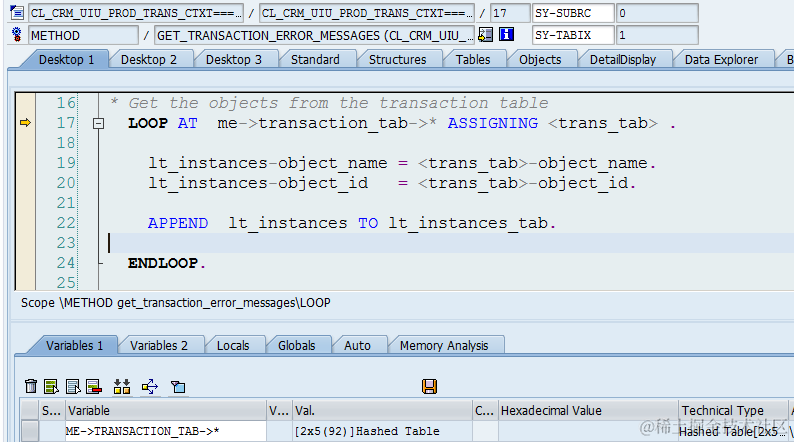Open the blue information icon

click(x=506, y=34)
